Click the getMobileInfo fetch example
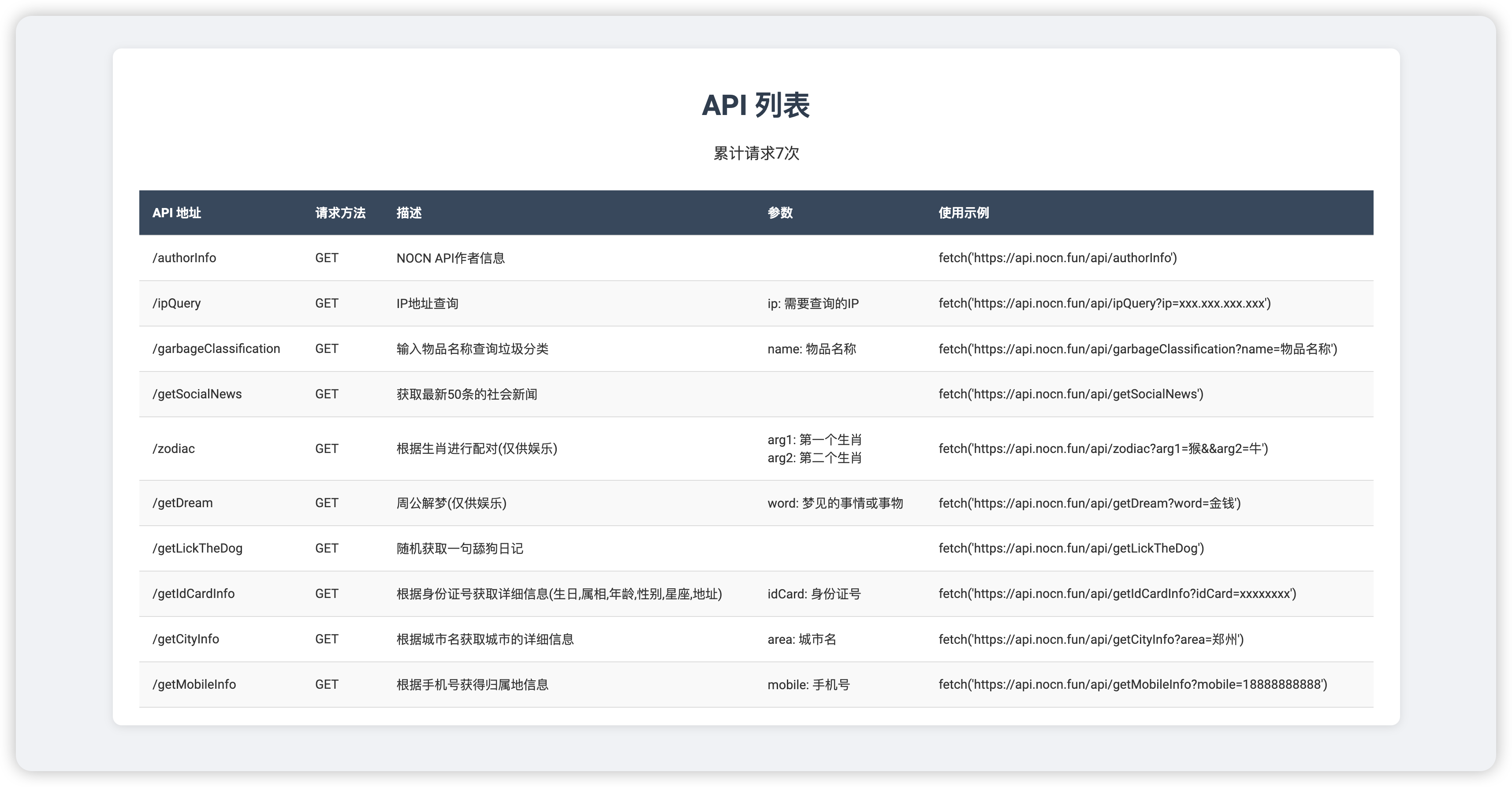This screenshot has width=1512, height=787. 1133,684
